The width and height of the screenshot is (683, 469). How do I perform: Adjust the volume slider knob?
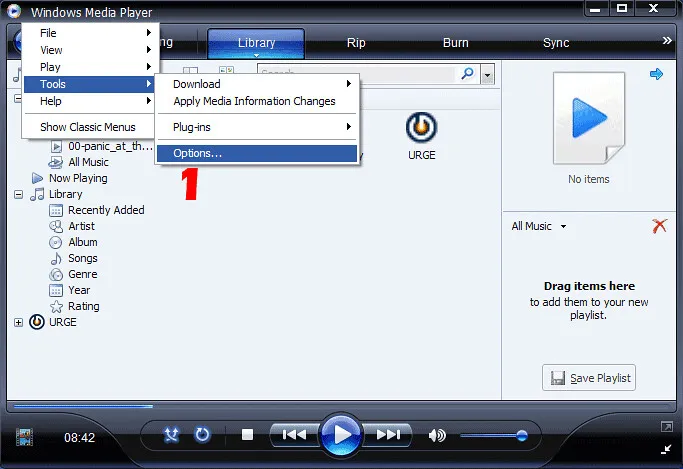pos(522,435)
